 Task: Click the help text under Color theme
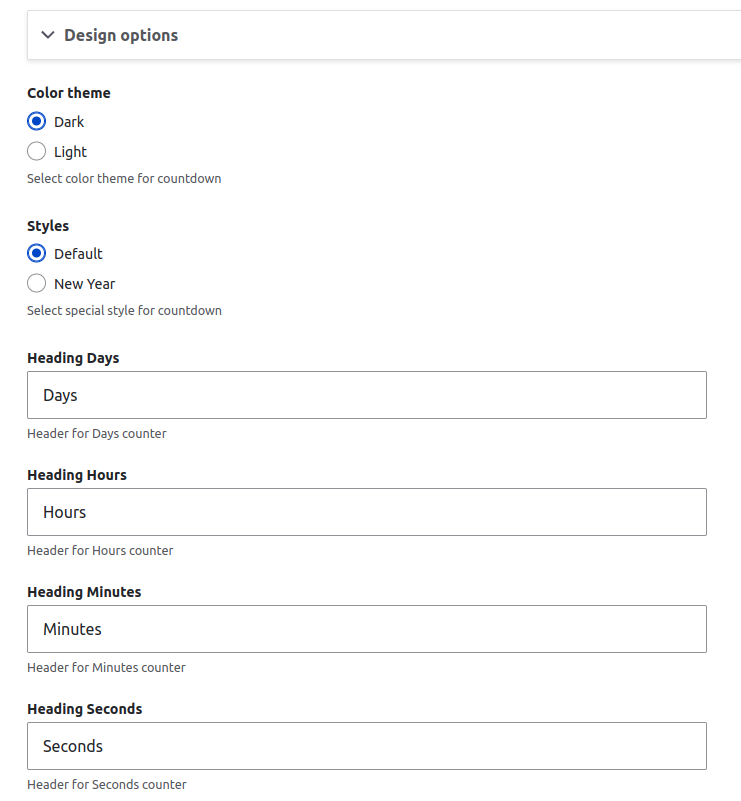124,178
